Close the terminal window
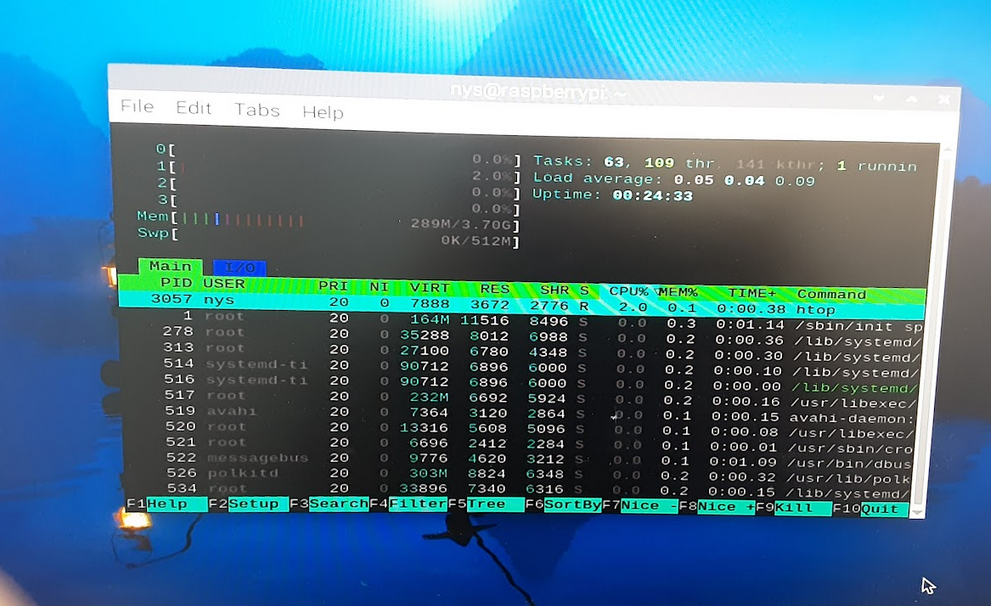991x606 pixels. click(x=944, y=99)
